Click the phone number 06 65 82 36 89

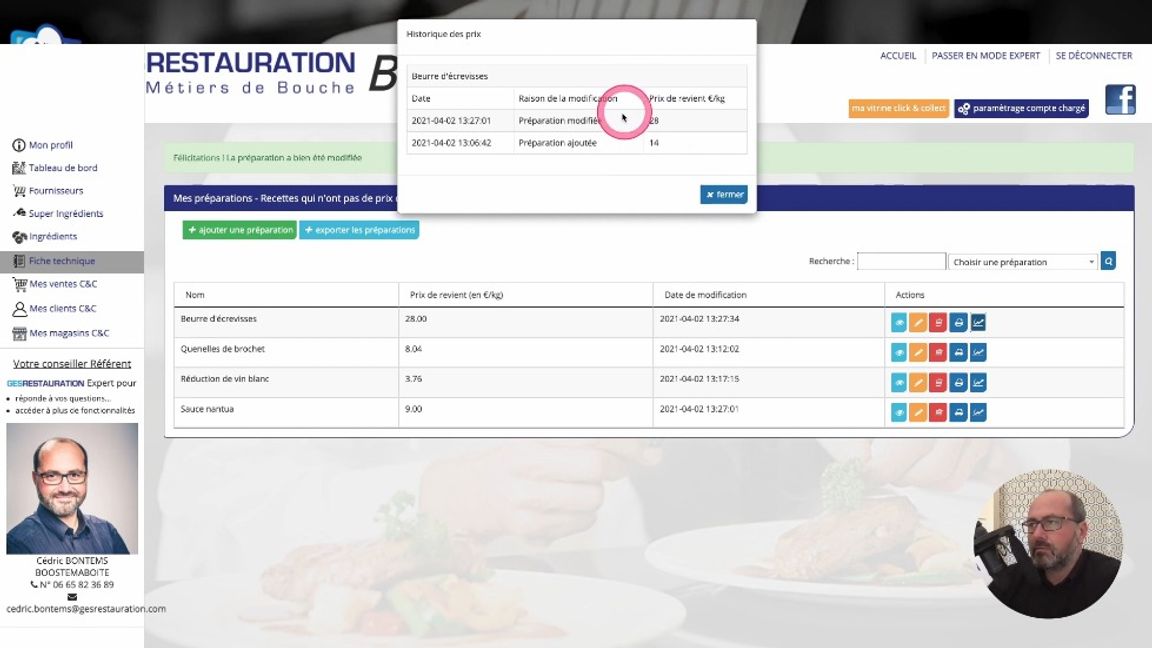click(76, 585)
